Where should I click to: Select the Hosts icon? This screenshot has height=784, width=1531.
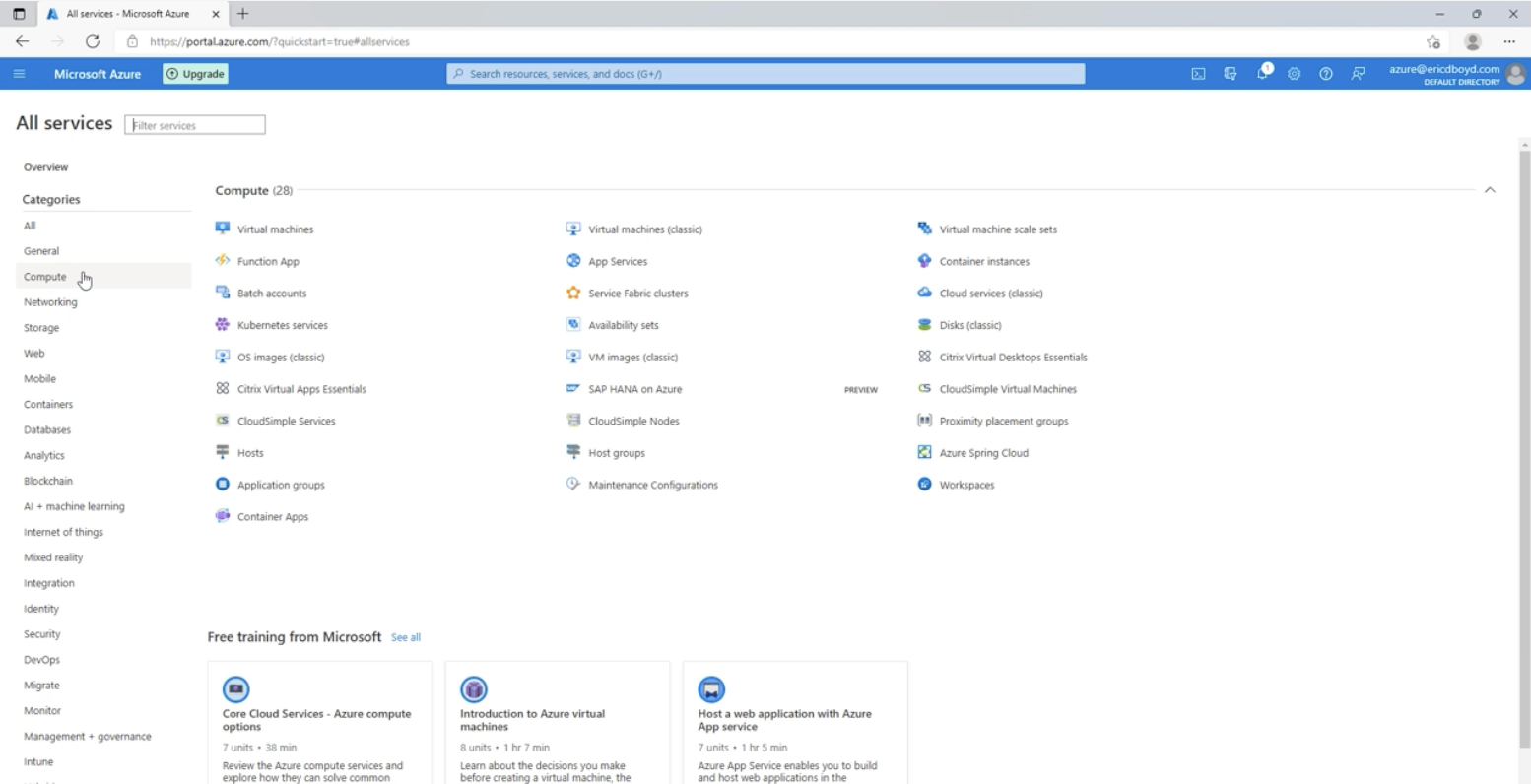point(223,452)
